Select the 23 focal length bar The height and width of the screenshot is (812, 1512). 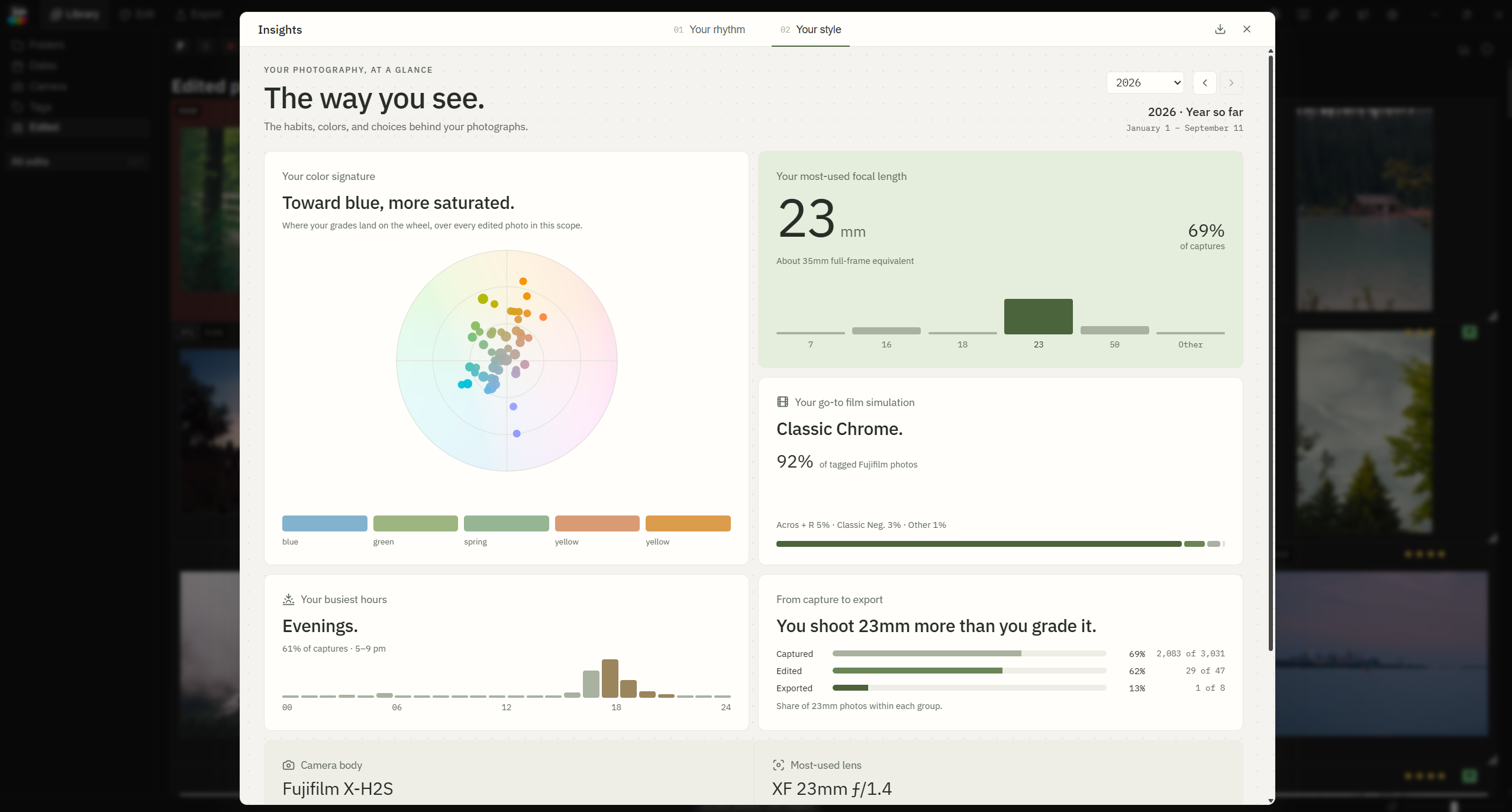click(x=1038, y=317)
